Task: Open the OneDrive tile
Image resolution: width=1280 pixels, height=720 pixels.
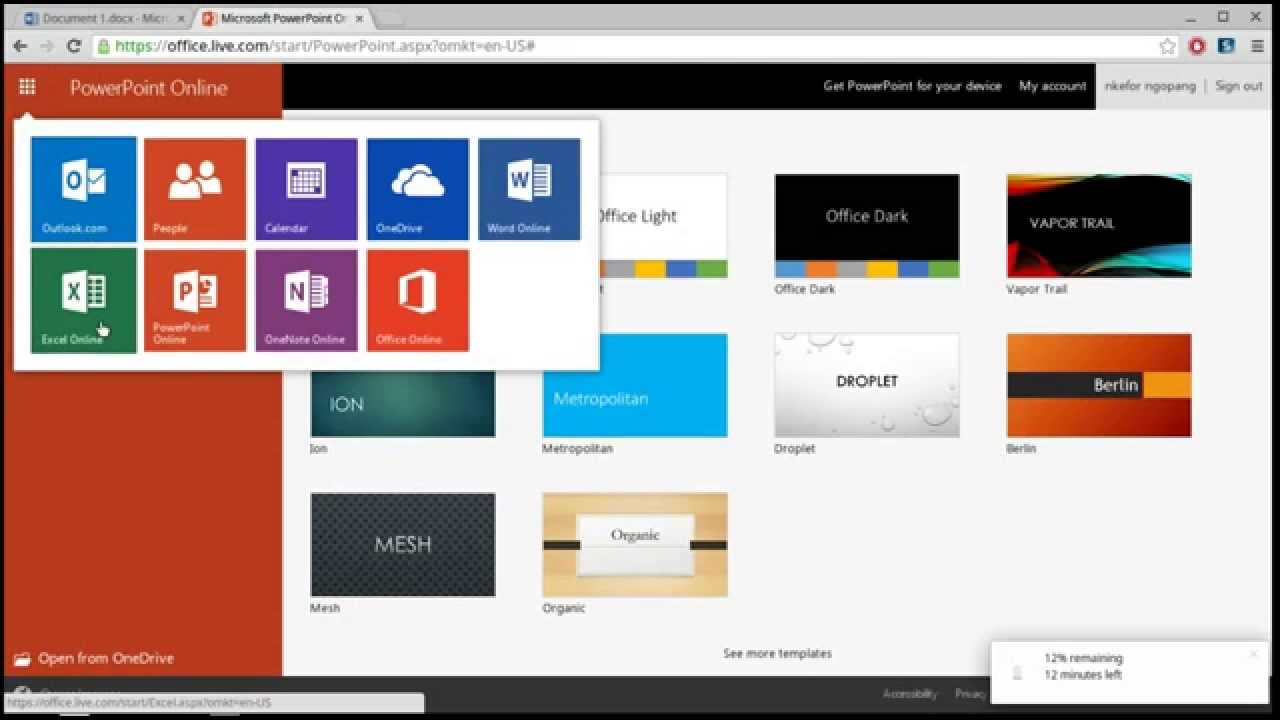Action: coord(418,189)
